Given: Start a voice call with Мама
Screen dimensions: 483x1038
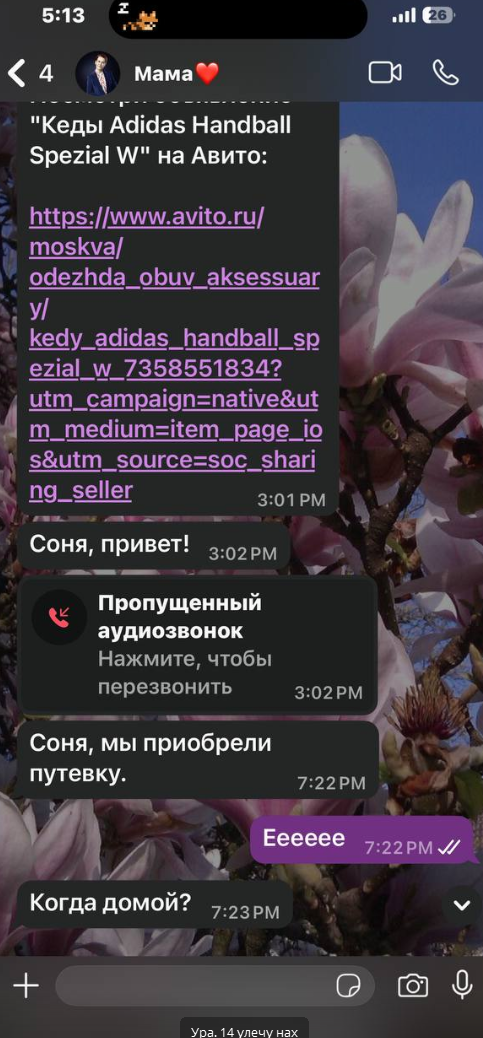Looking at the screenshot, I should (445, 73).
